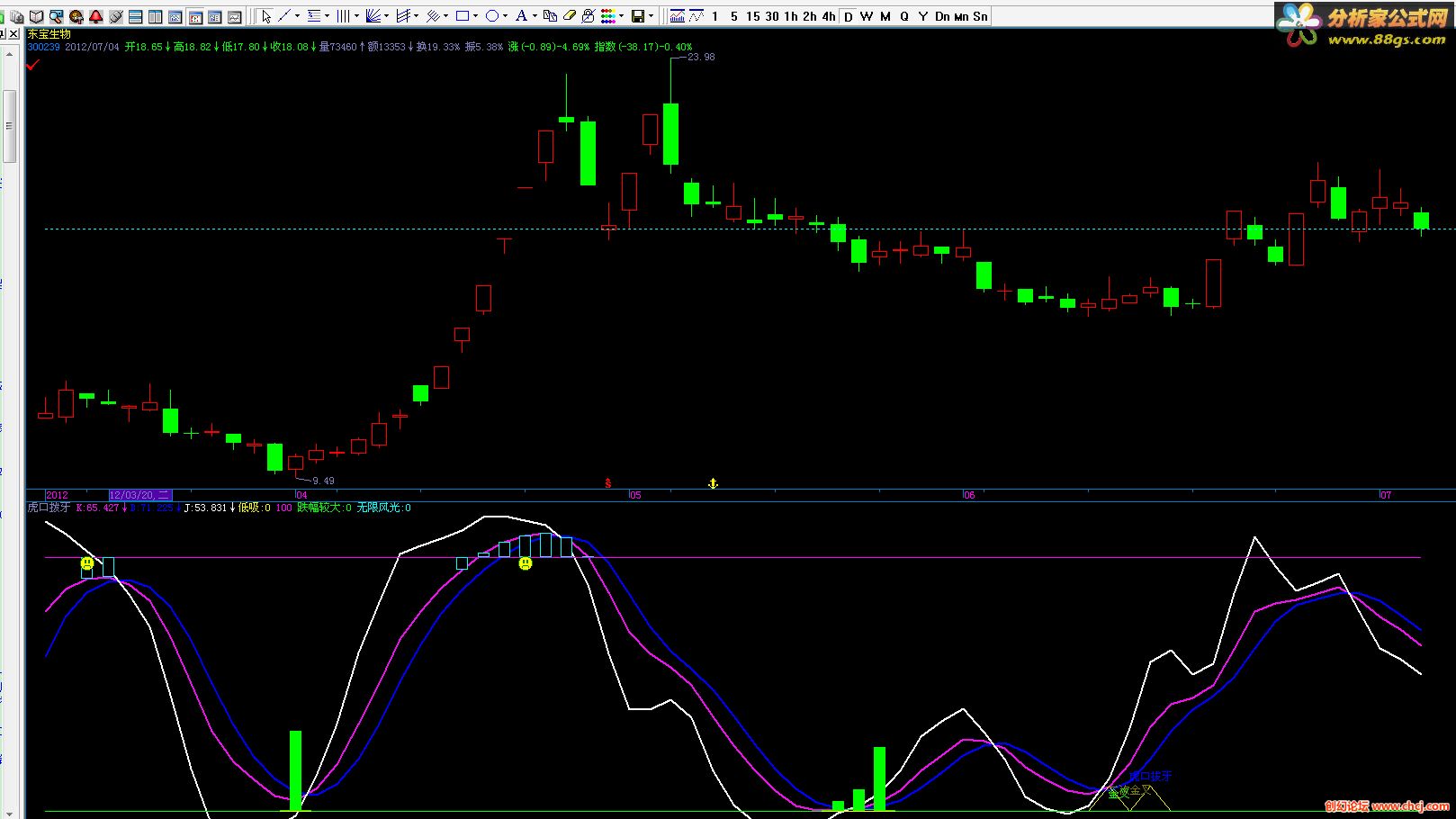Select the eraser tool
This screenshot has height=819, width=1456.
(569, 16)
